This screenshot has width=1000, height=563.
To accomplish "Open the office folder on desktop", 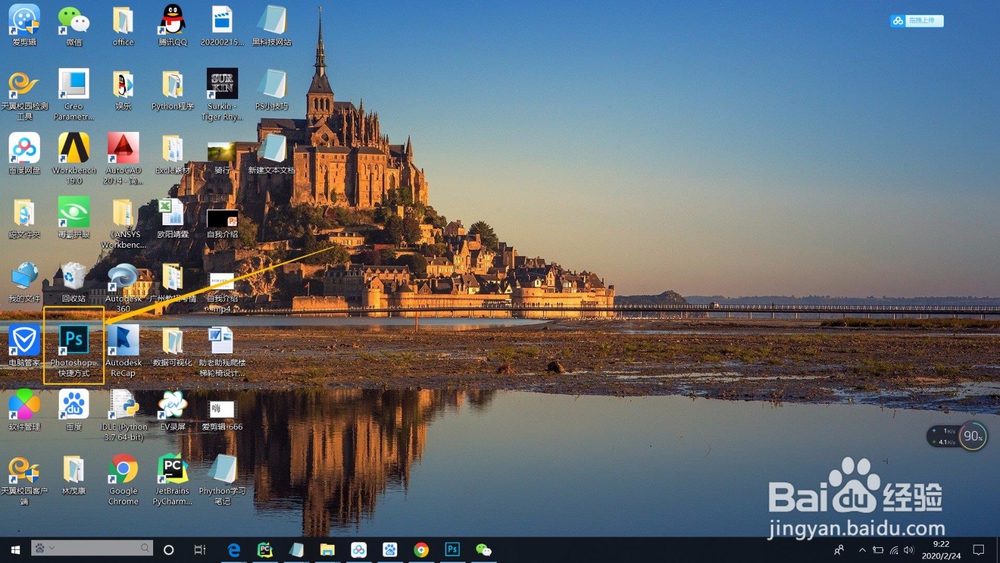I will [x=123, y=26].
